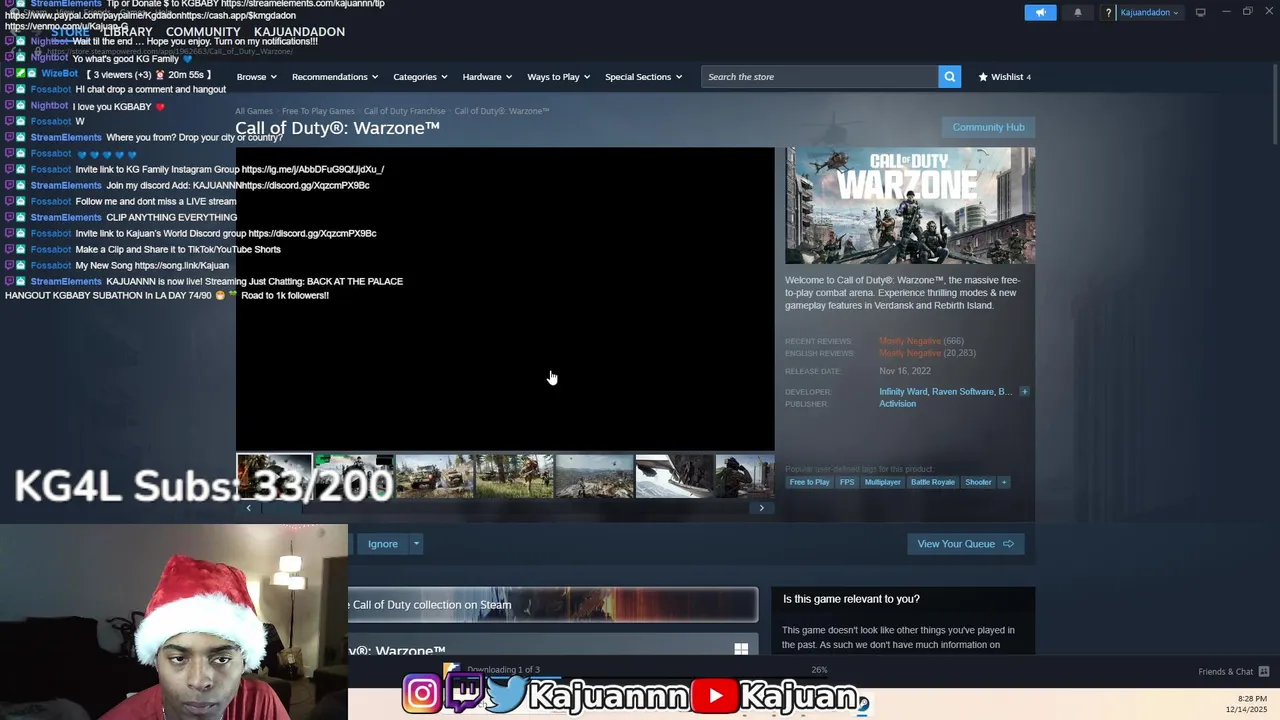Viewport: 1280px width, 720px height.
Task: Expand the Recommendations menu
Action: 335,77
